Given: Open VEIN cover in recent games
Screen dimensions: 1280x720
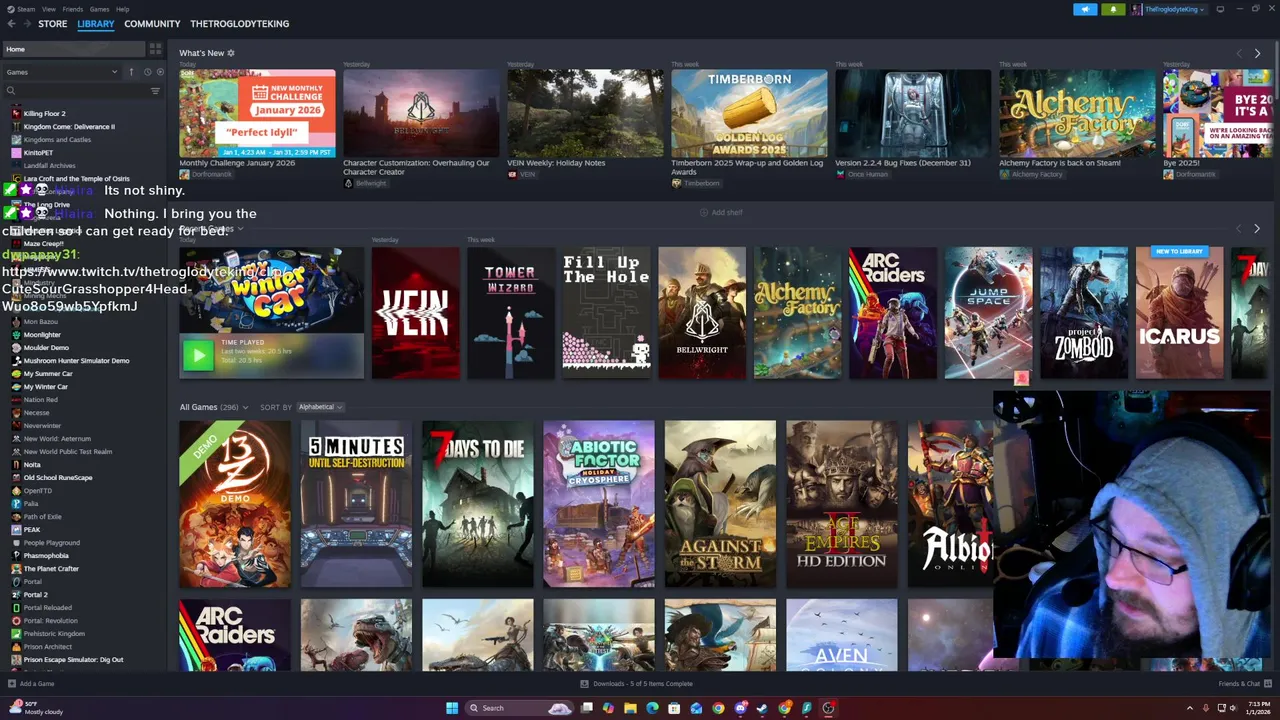Looking at the screenshot, I should tap(416, 313).
